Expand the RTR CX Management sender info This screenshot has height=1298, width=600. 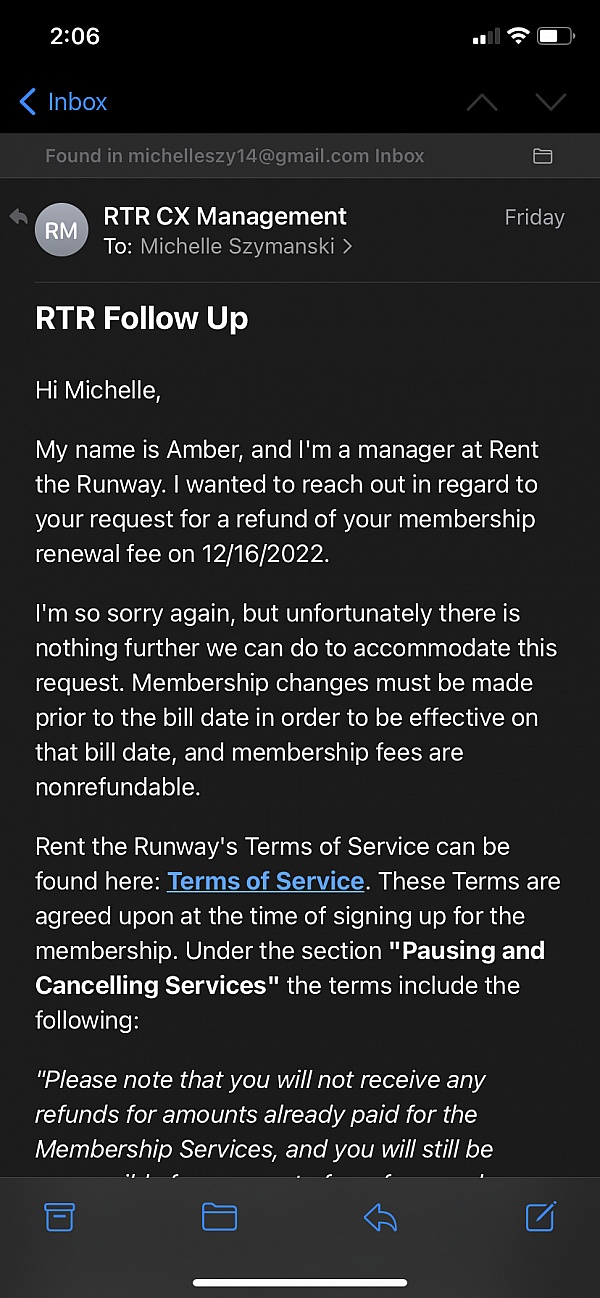click(x=226, y=216)
